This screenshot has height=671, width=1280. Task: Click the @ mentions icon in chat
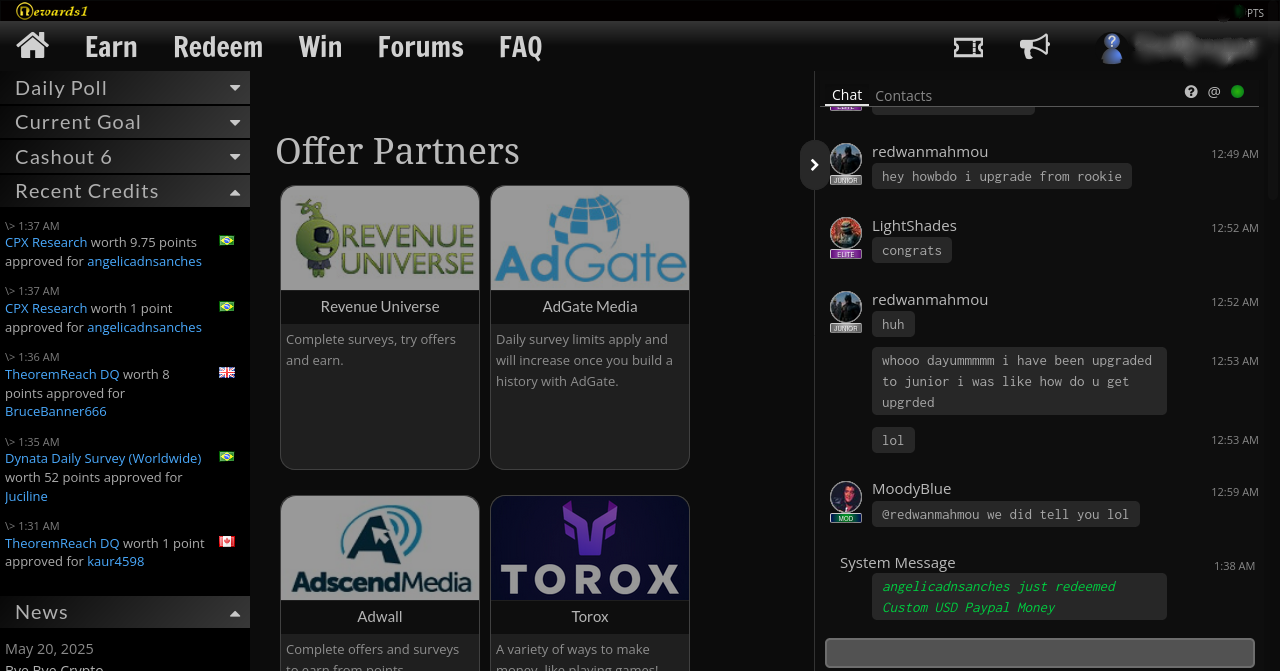1214,92
